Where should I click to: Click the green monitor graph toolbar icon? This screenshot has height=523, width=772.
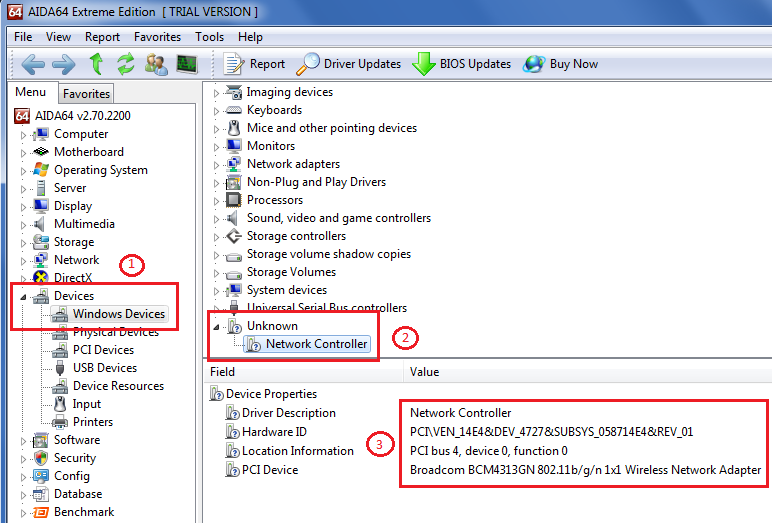click(187, 64)
